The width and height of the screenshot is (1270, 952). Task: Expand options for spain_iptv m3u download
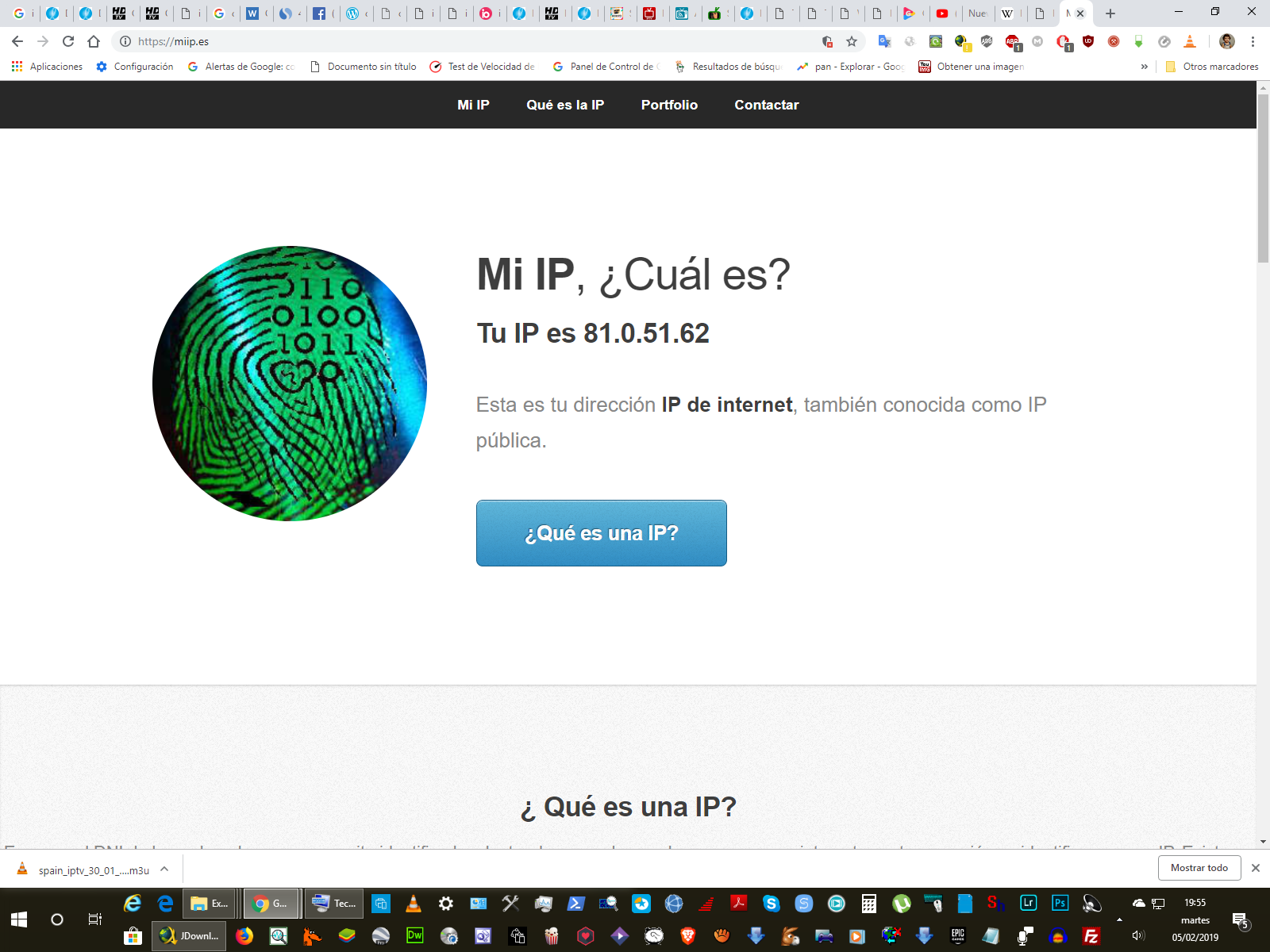coord(164,869)
